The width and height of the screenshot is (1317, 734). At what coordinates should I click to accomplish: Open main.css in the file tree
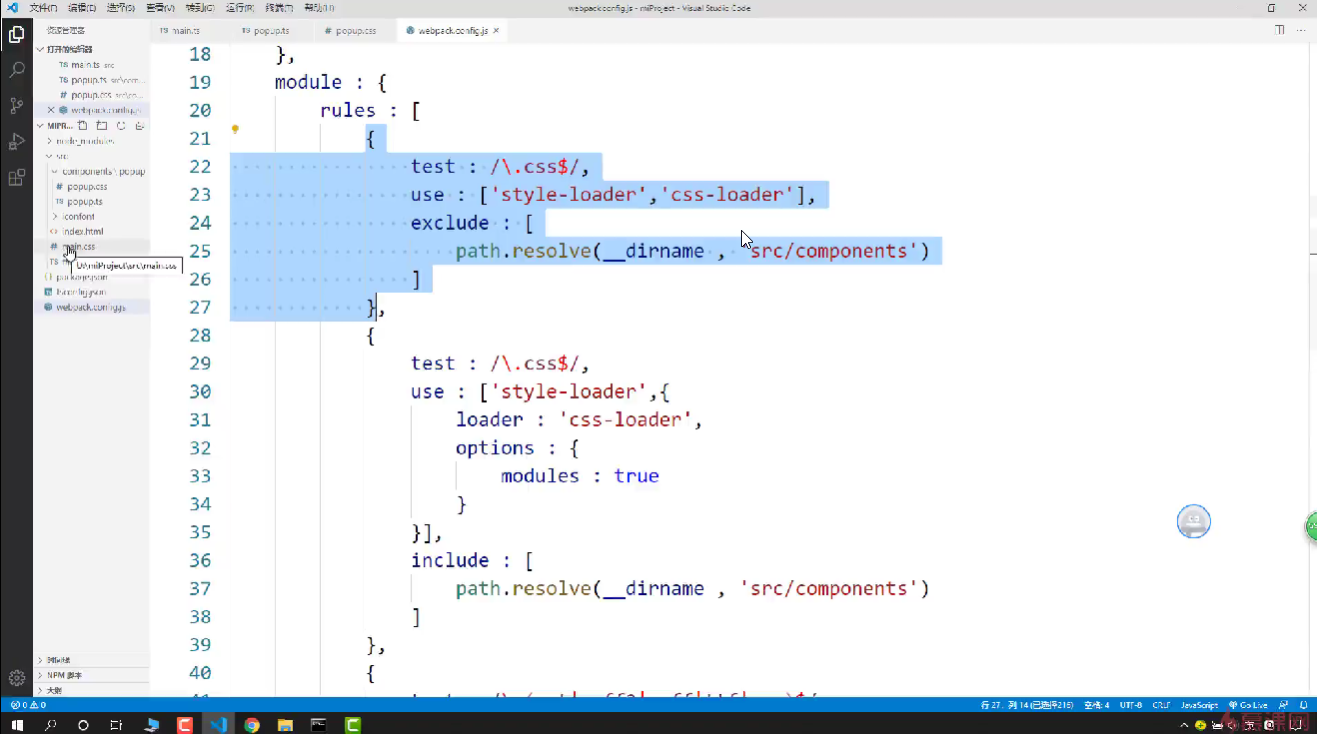80,246
